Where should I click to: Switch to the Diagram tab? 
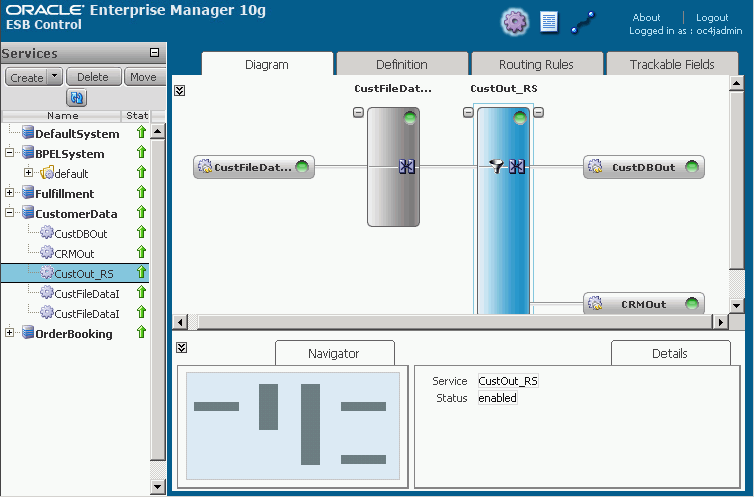pyautogui.click(x=267, y=64)
